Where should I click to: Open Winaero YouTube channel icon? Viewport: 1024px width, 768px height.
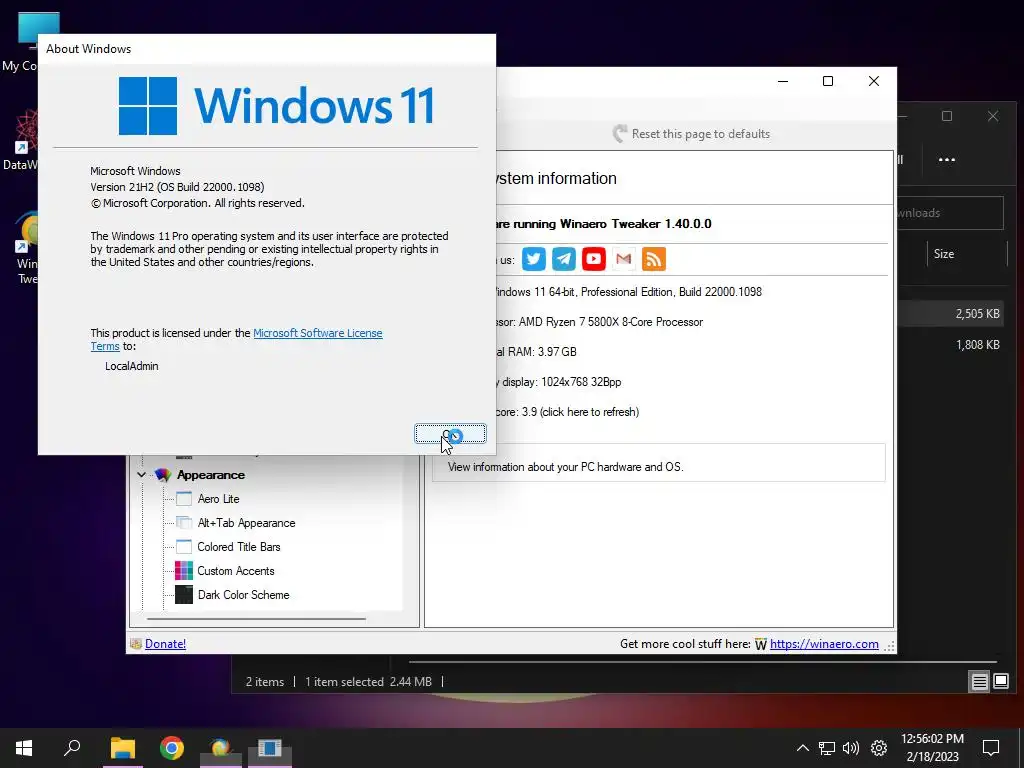(594, 259)
